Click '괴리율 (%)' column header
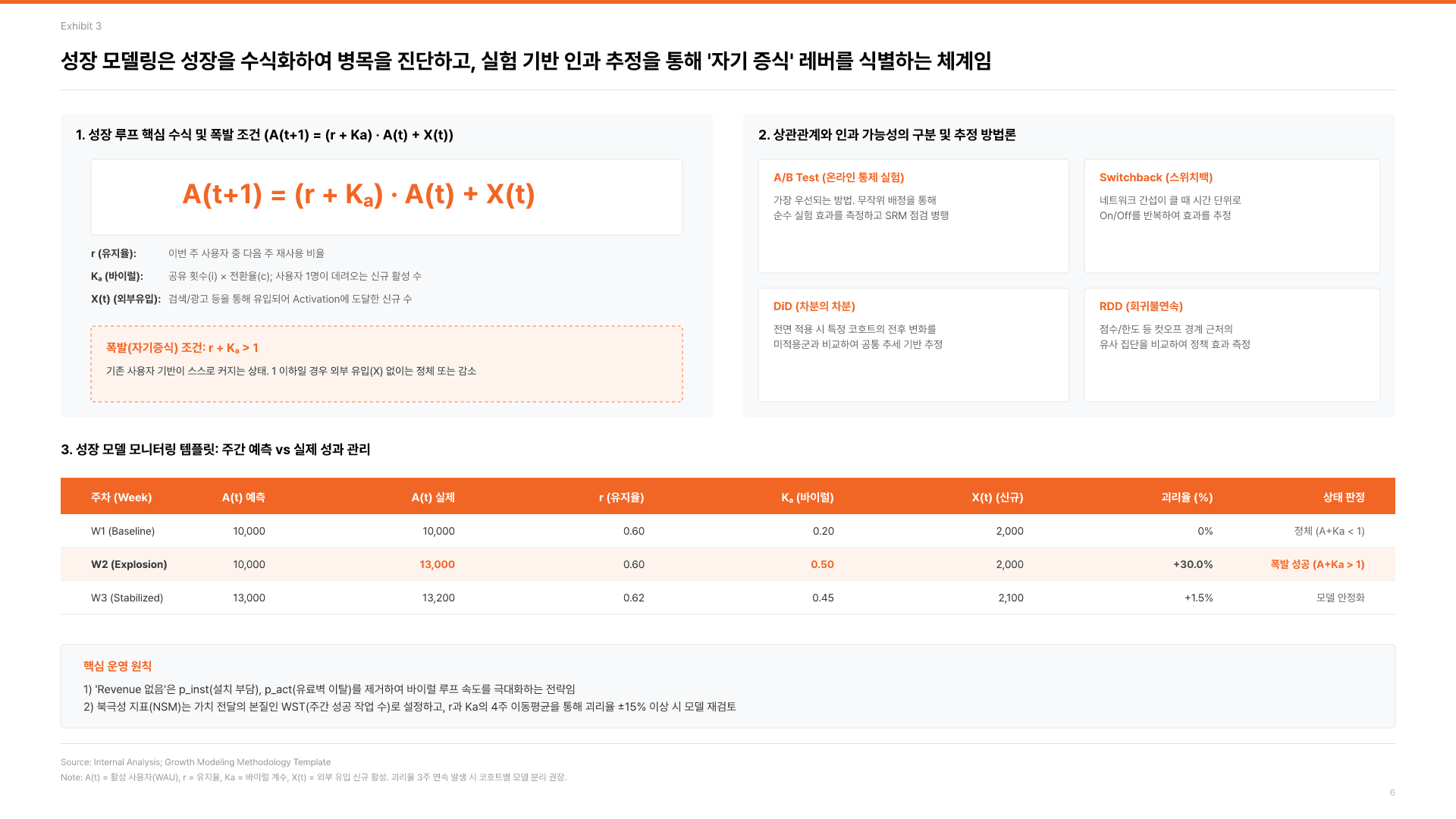This screenshot has height=819, width=1456. point(1187,497)
